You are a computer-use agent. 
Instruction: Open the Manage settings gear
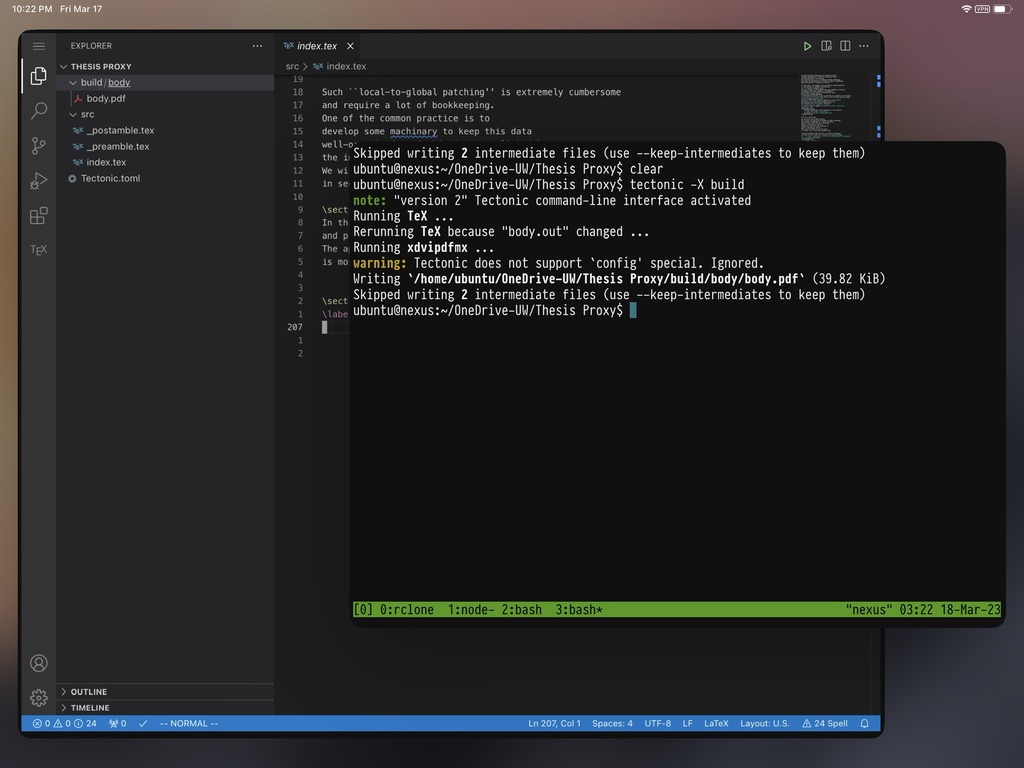point(39,697)
